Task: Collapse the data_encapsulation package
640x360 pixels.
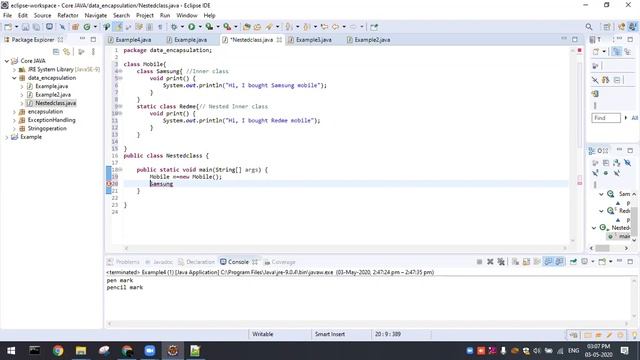Action: click(14, 78)
